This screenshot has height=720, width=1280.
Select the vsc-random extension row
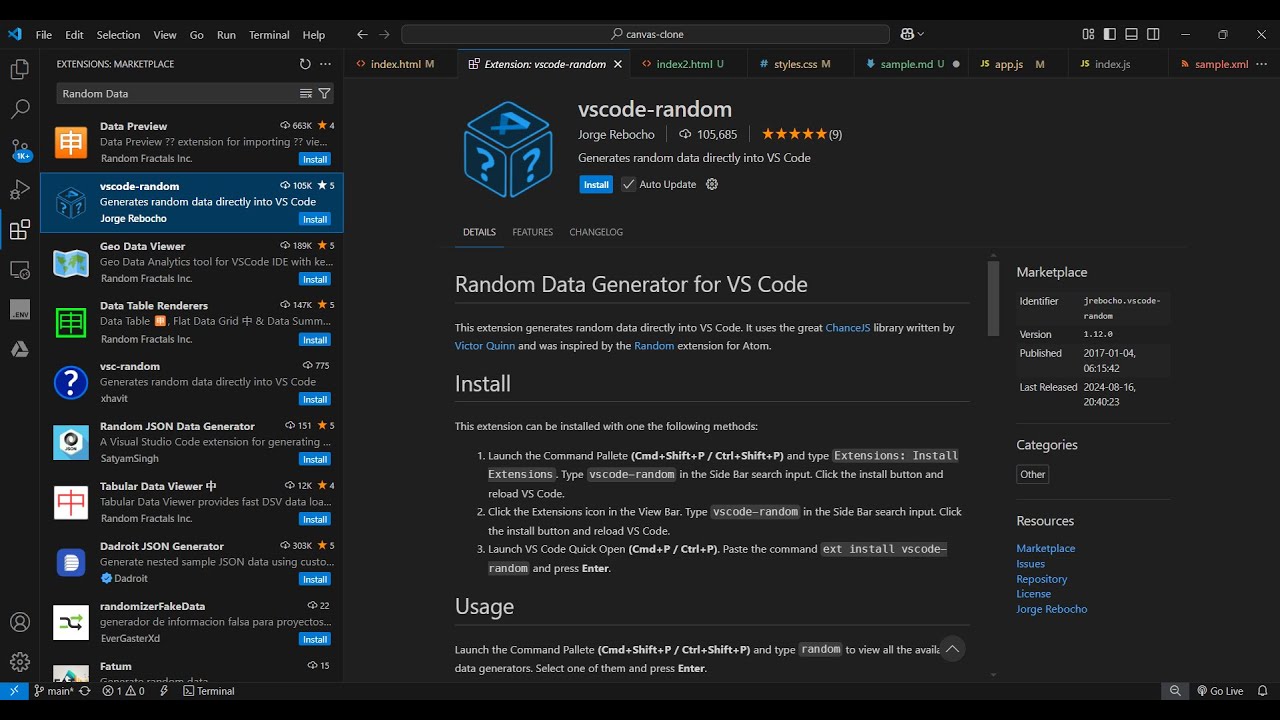(192, 382)
